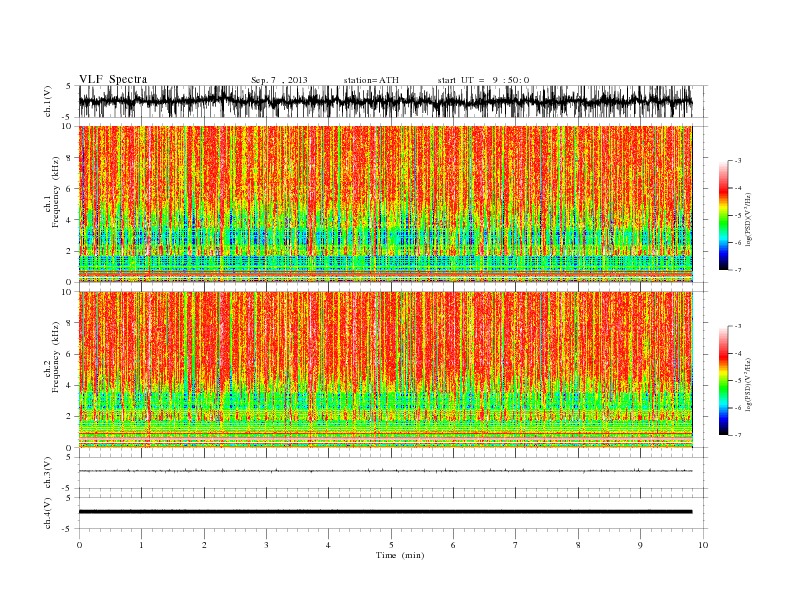Click the ch.3 flat waveform trace
792x612 pixels.
385,471
